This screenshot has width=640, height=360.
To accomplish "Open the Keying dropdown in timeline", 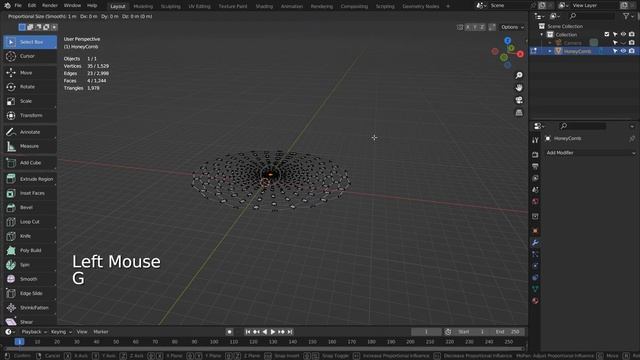I will (61, 332).
